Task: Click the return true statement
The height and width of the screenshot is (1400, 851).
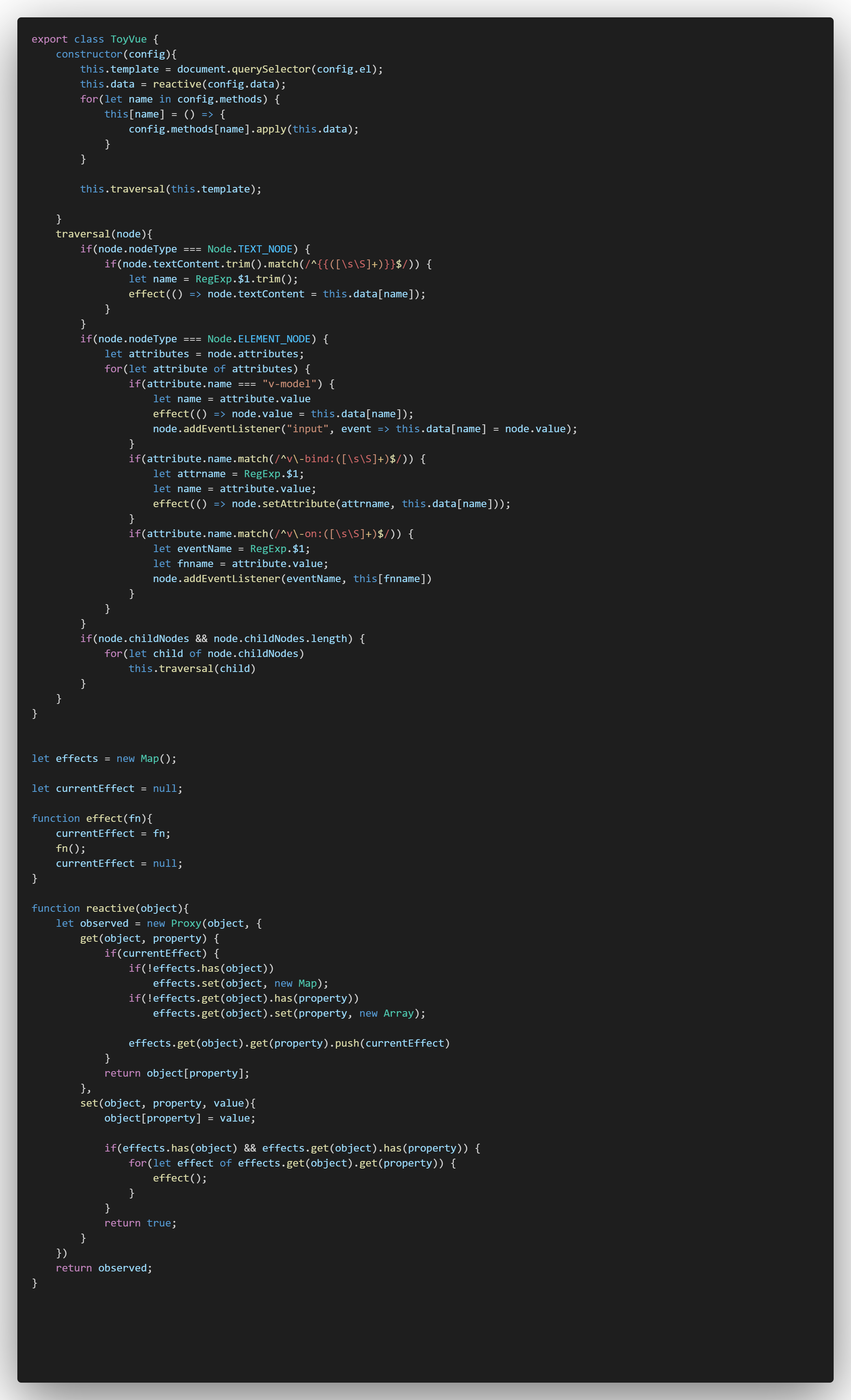Action: click(140, 1223)
